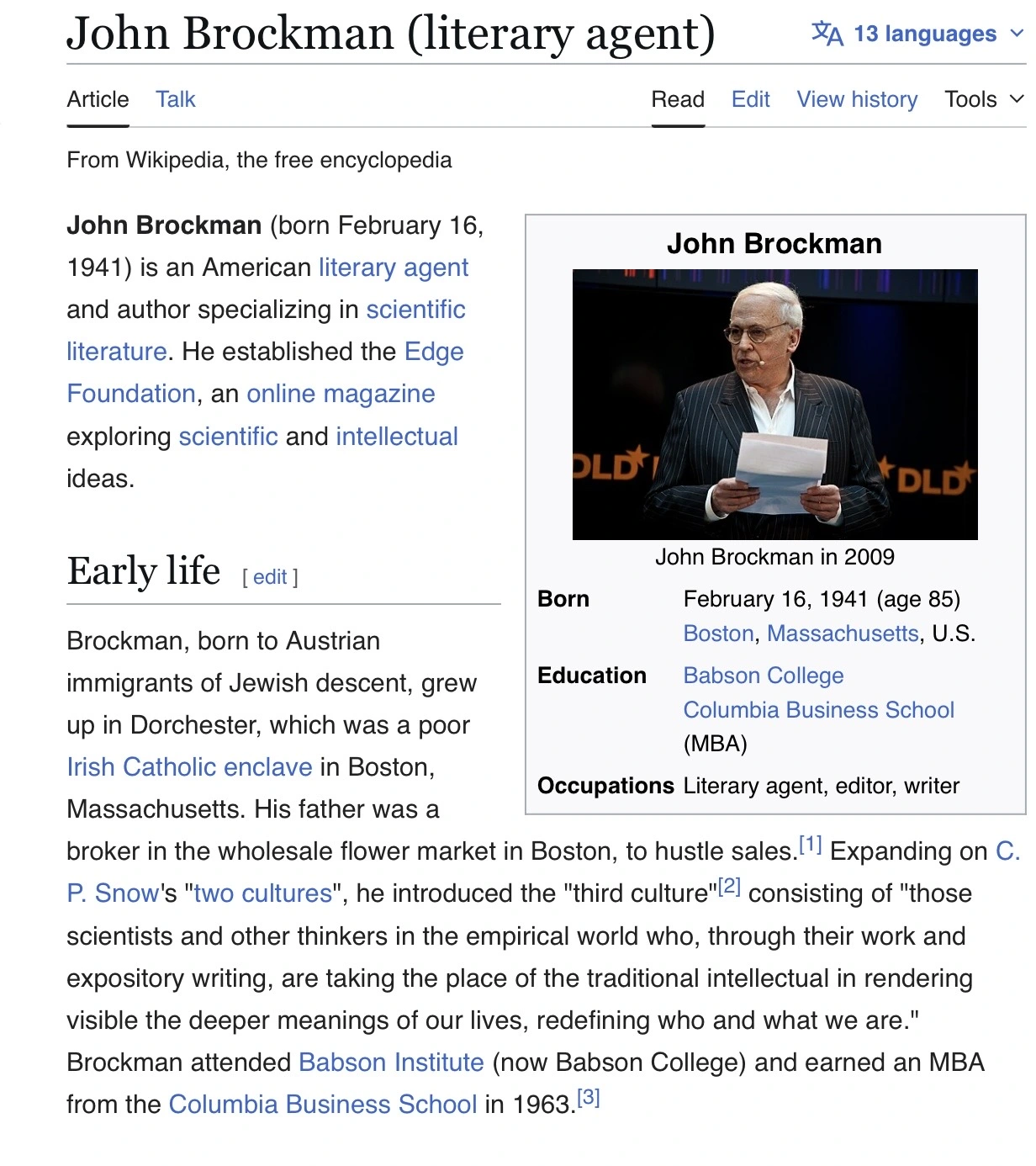Image resolution: width=1036 pixels, height=1166 pixels.
Task: Open the Edit tab
Action: (751, 99)
